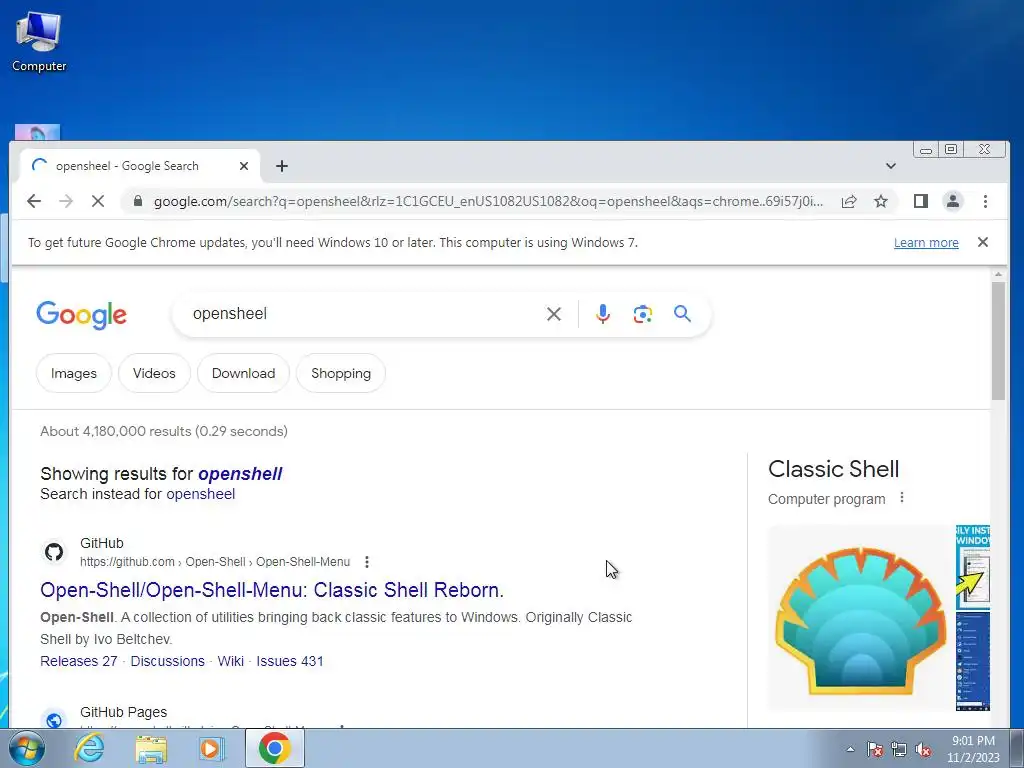Viewport: 1024px width, 768px height.
Task: Submit search with magnifier icon
Action: [x=682, y=314]
